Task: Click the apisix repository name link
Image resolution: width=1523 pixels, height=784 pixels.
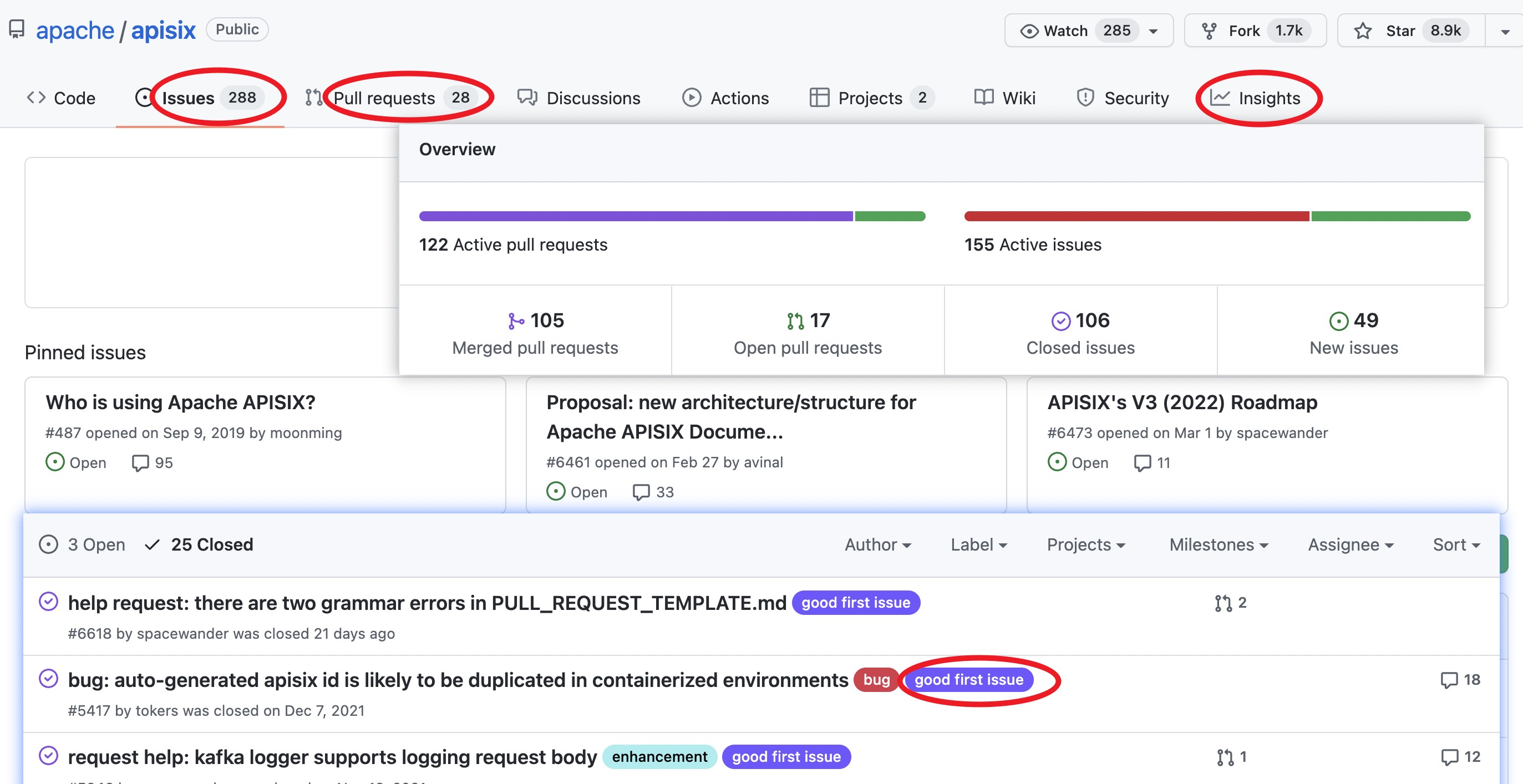Action: (x=163, y=30)
